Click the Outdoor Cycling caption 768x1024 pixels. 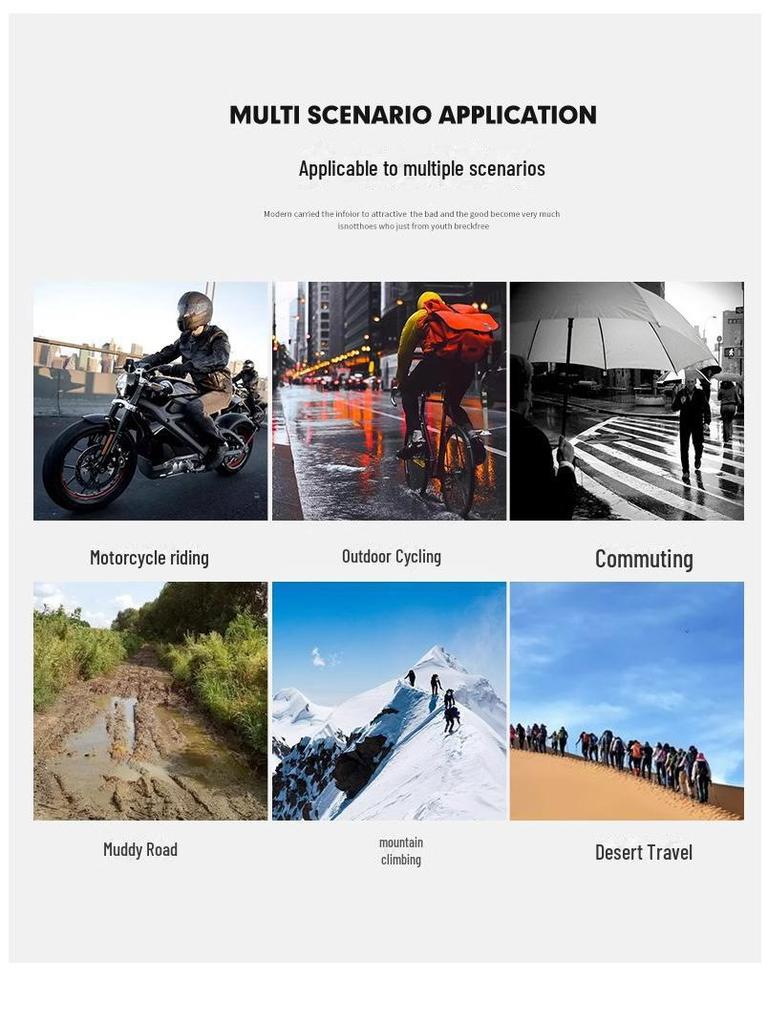pyautogui.click(x=392, y=556)
